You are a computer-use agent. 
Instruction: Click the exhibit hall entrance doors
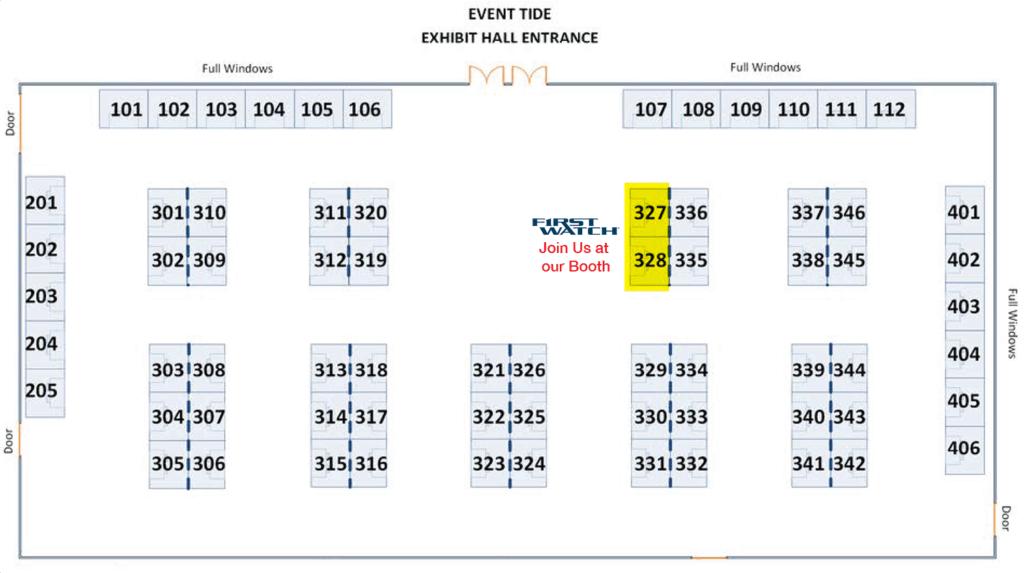(509, 76)
